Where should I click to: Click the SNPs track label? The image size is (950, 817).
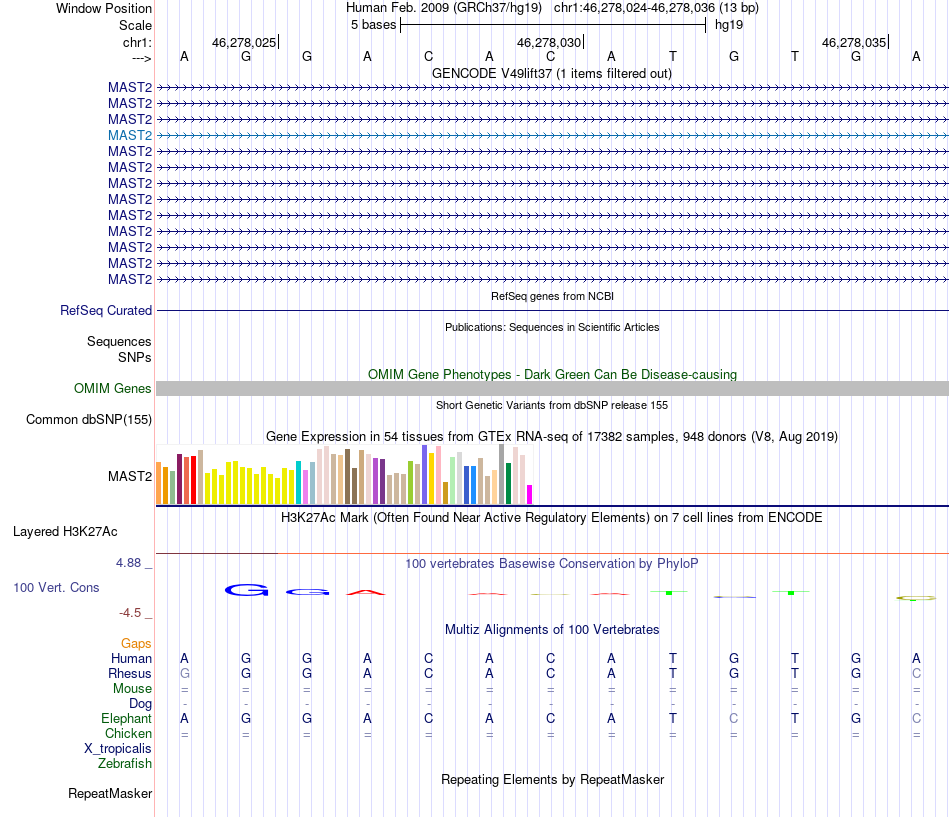[135, 358]
